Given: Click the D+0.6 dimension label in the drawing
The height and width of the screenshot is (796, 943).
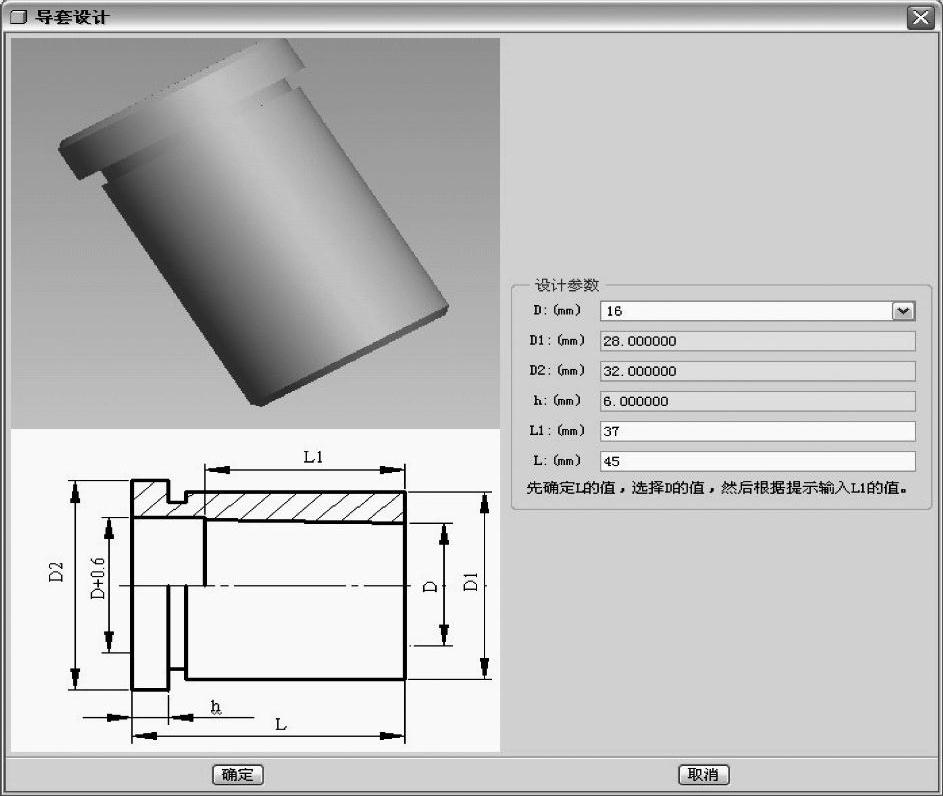Looking at the screenshot, I should [x=98, y=579].
